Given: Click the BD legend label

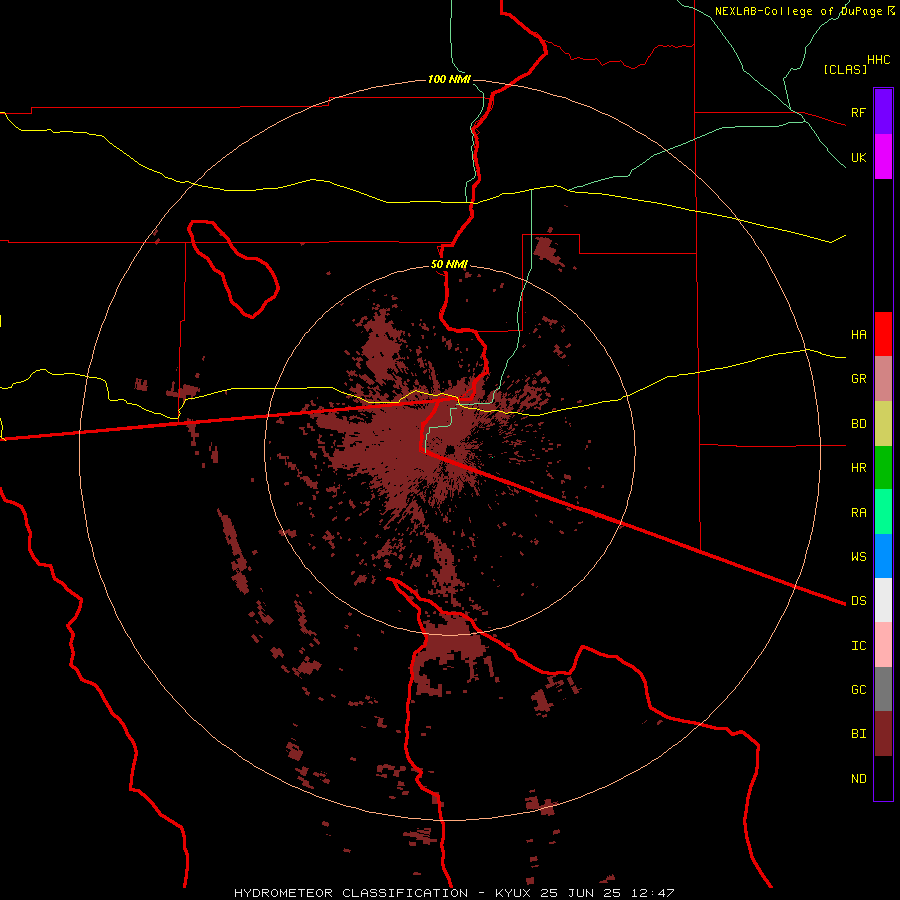Looking at the screenshot, I should pyautogui.click(x=859, y=424).
